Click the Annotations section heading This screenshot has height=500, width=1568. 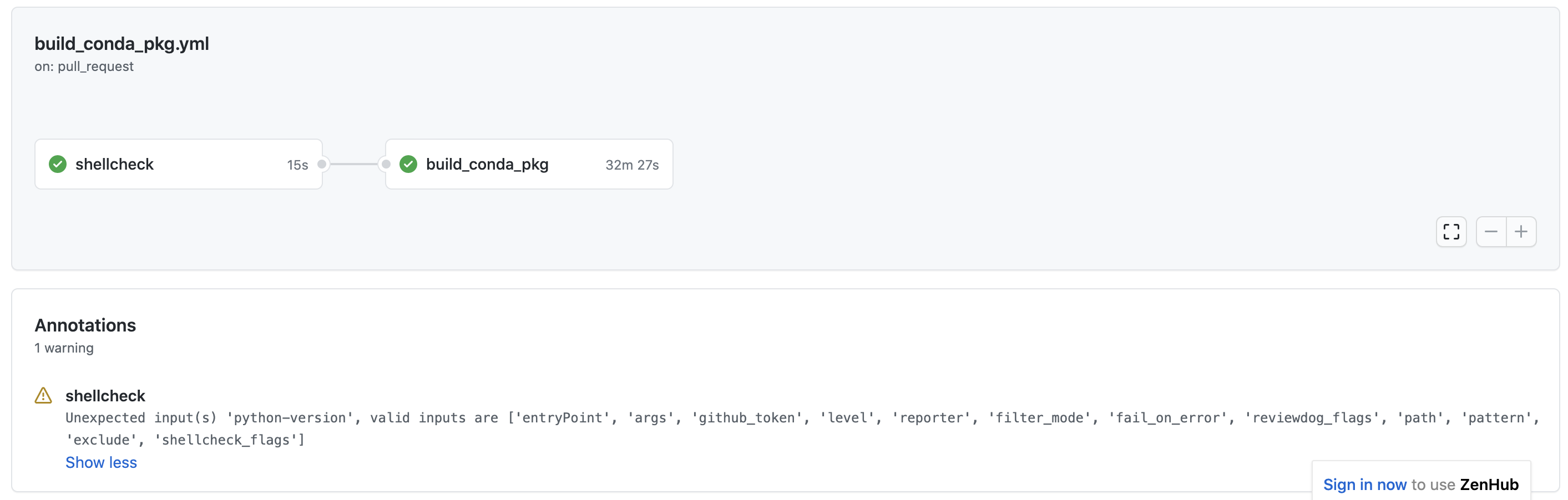click(x=85, y=325)
